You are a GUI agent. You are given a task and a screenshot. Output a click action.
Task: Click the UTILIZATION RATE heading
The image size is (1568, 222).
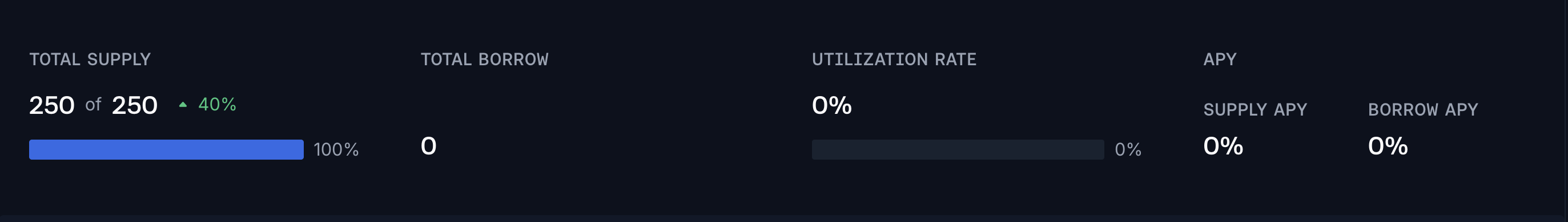coord(894,59)
